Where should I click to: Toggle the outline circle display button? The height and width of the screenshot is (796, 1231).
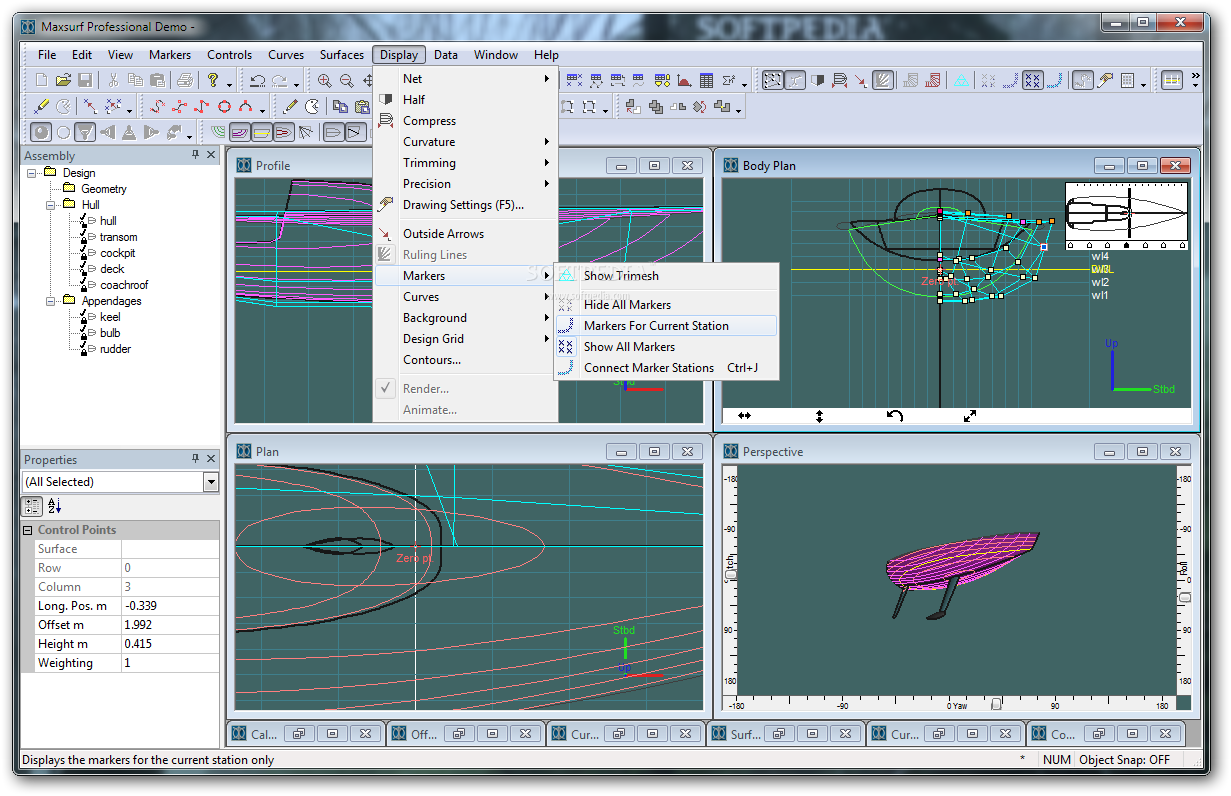point(63,132)
